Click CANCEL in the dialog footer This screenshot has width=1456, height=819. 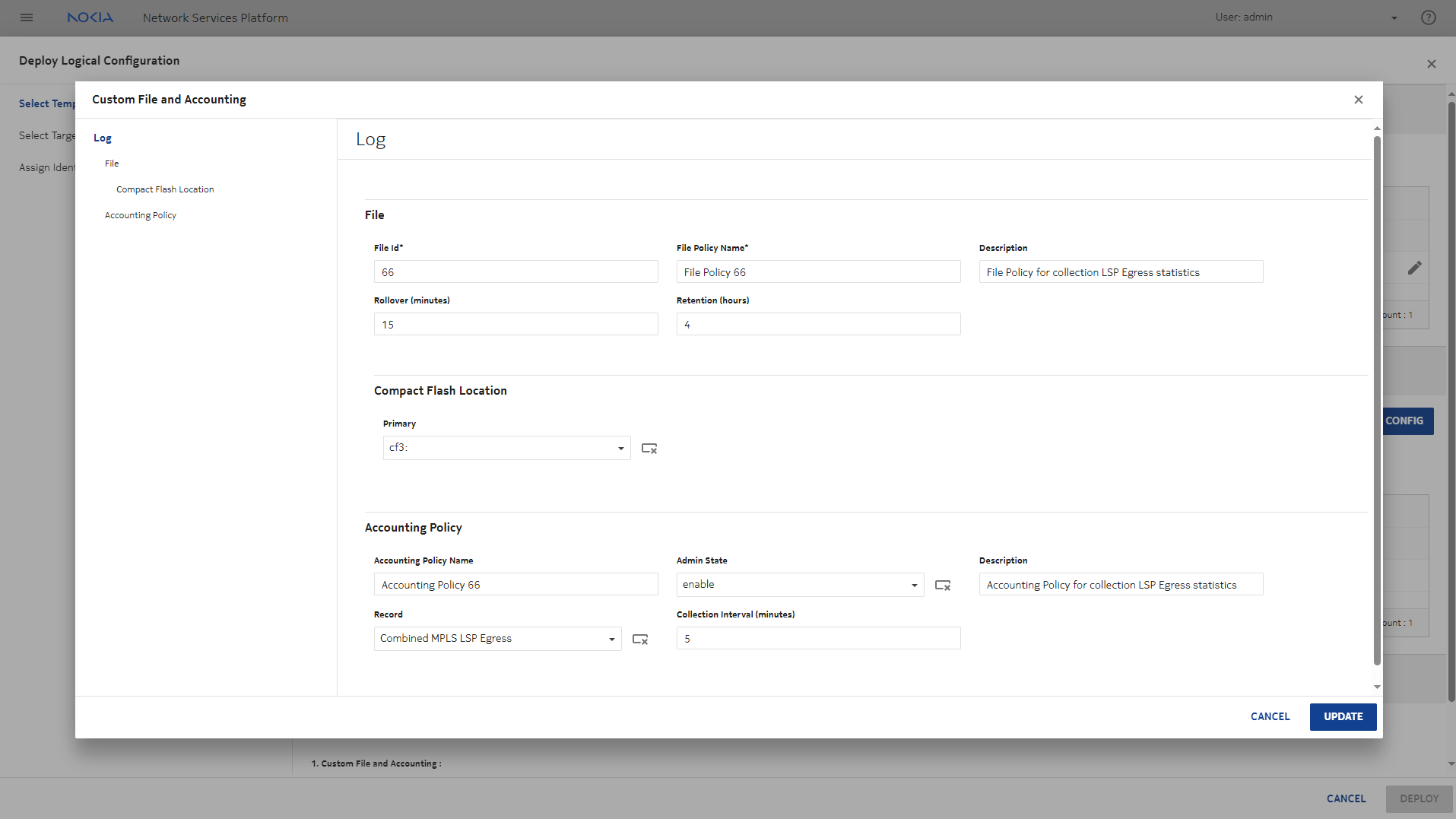coord(1270,716)
